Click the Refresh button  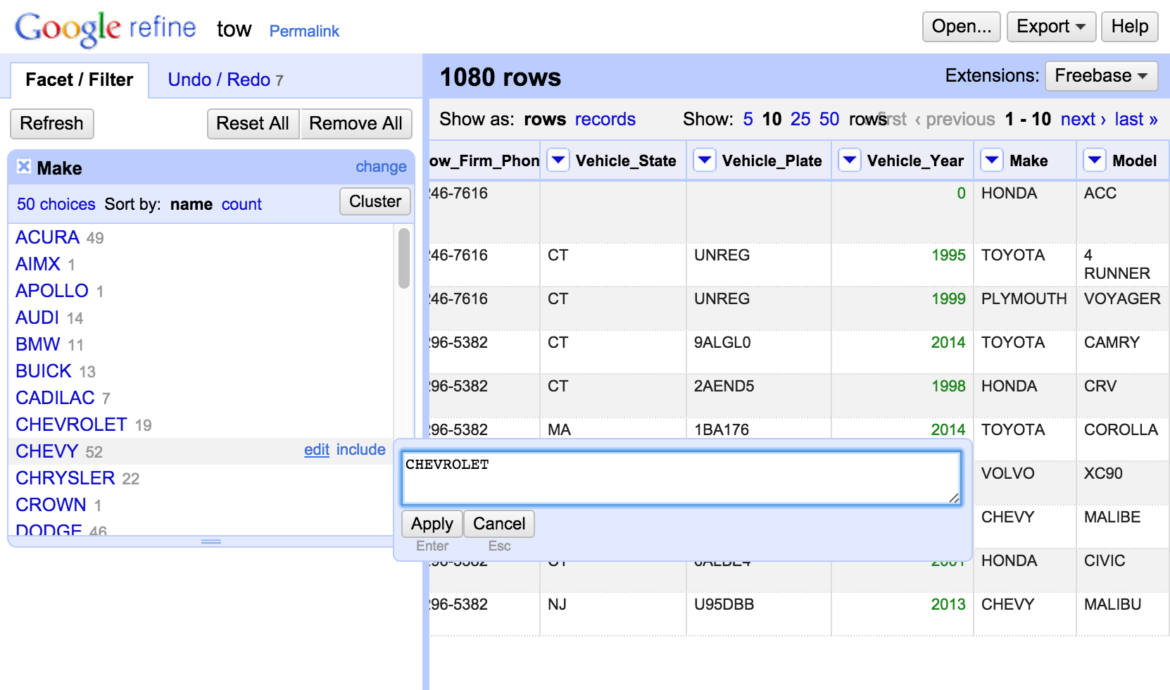51,123
